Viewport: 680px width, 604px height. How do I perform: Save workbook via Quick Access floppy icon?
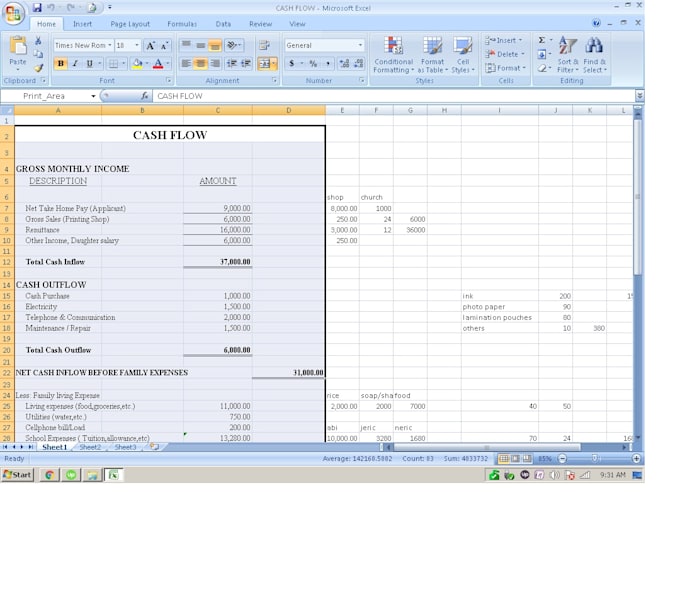pos(37,7)
